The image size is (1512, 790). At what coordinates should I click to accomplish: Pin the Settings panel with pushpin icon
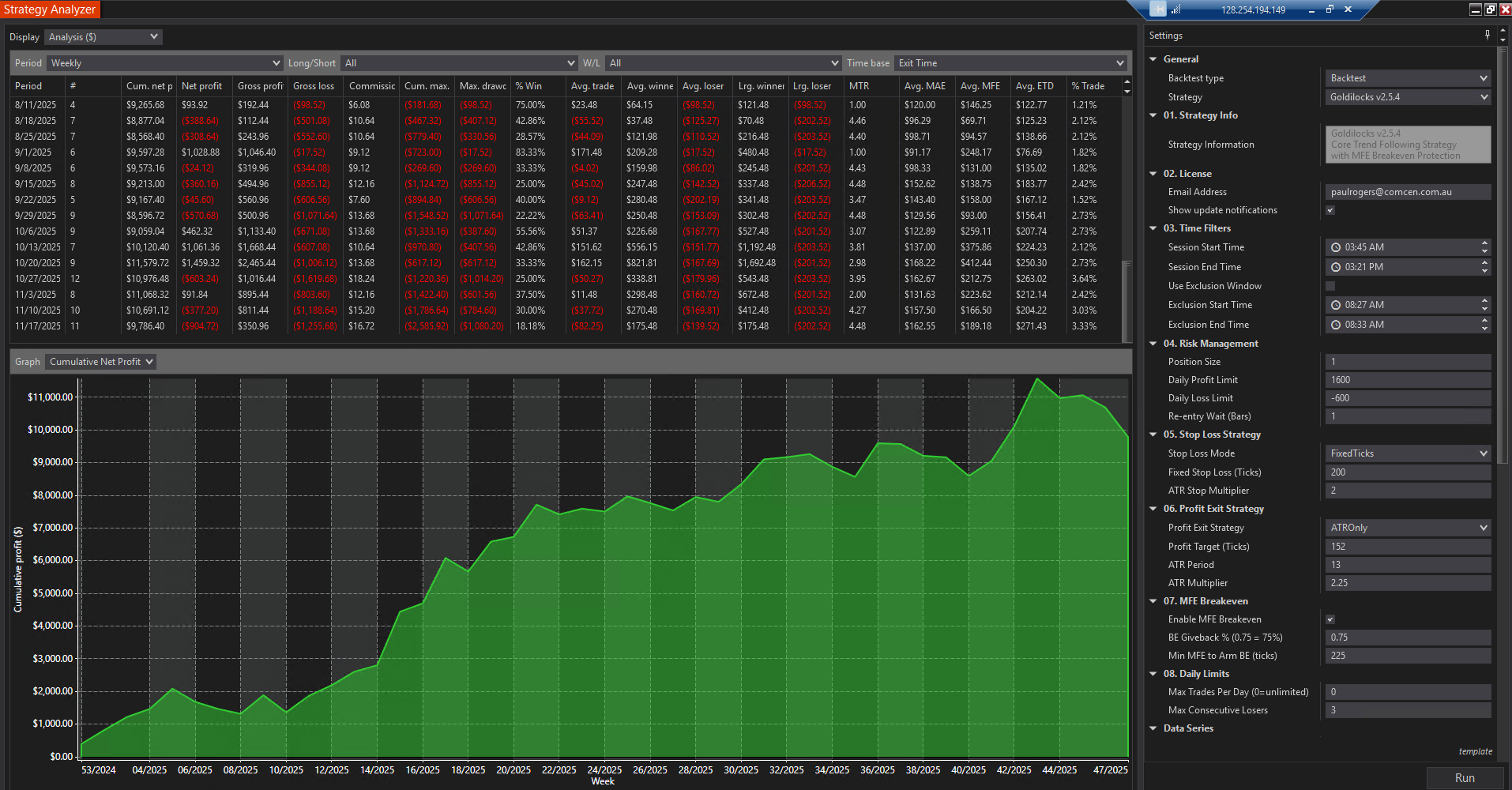1488,35
